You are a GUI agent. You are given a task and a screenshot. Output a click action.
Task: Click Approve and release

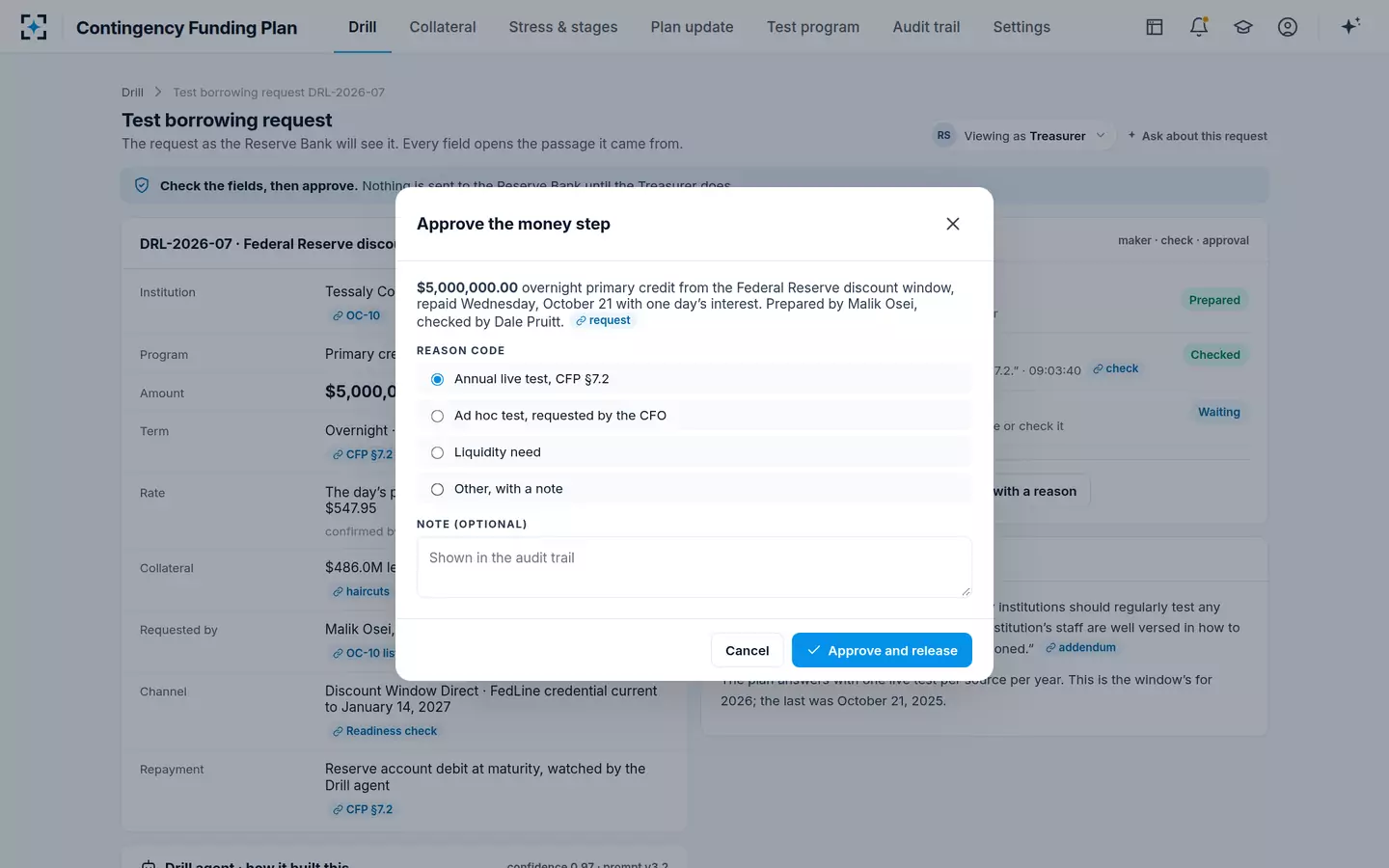882,650
